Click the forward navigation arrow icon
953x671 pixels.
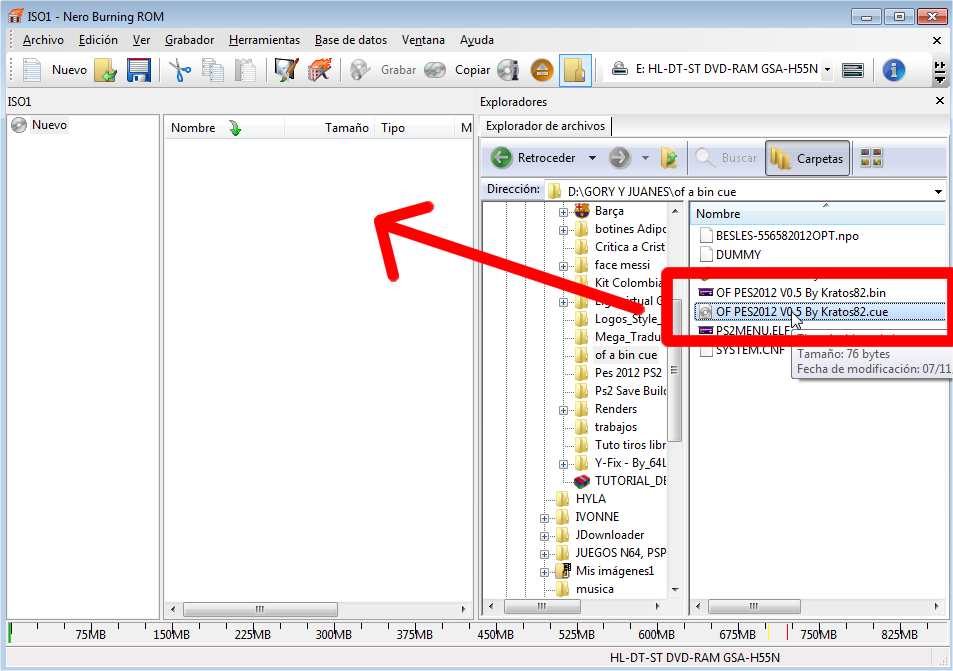tap(619, 158)
